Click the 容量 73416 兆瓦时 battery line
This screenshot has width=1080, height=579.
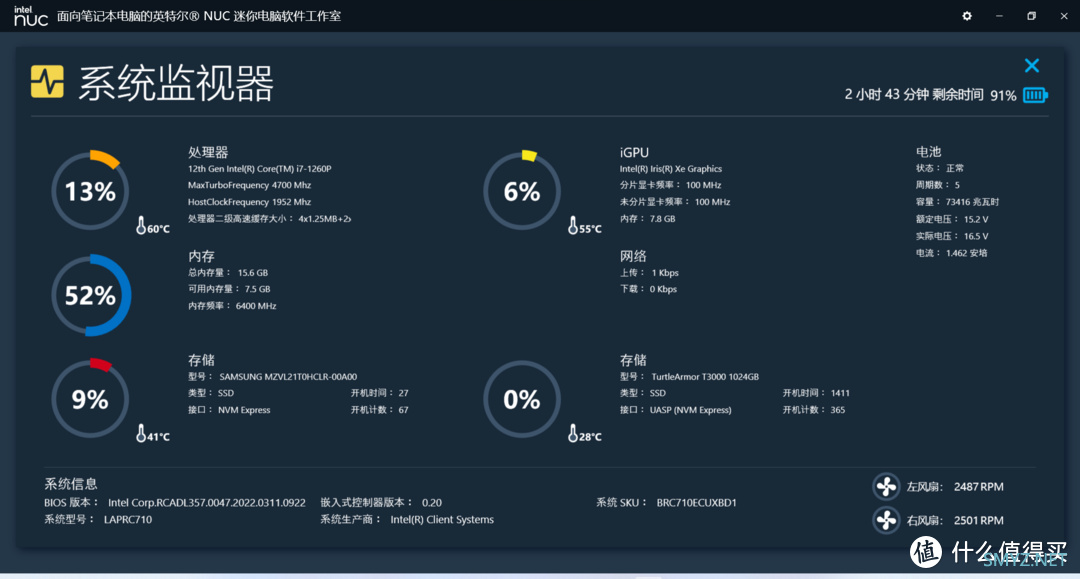pos(957,202)
